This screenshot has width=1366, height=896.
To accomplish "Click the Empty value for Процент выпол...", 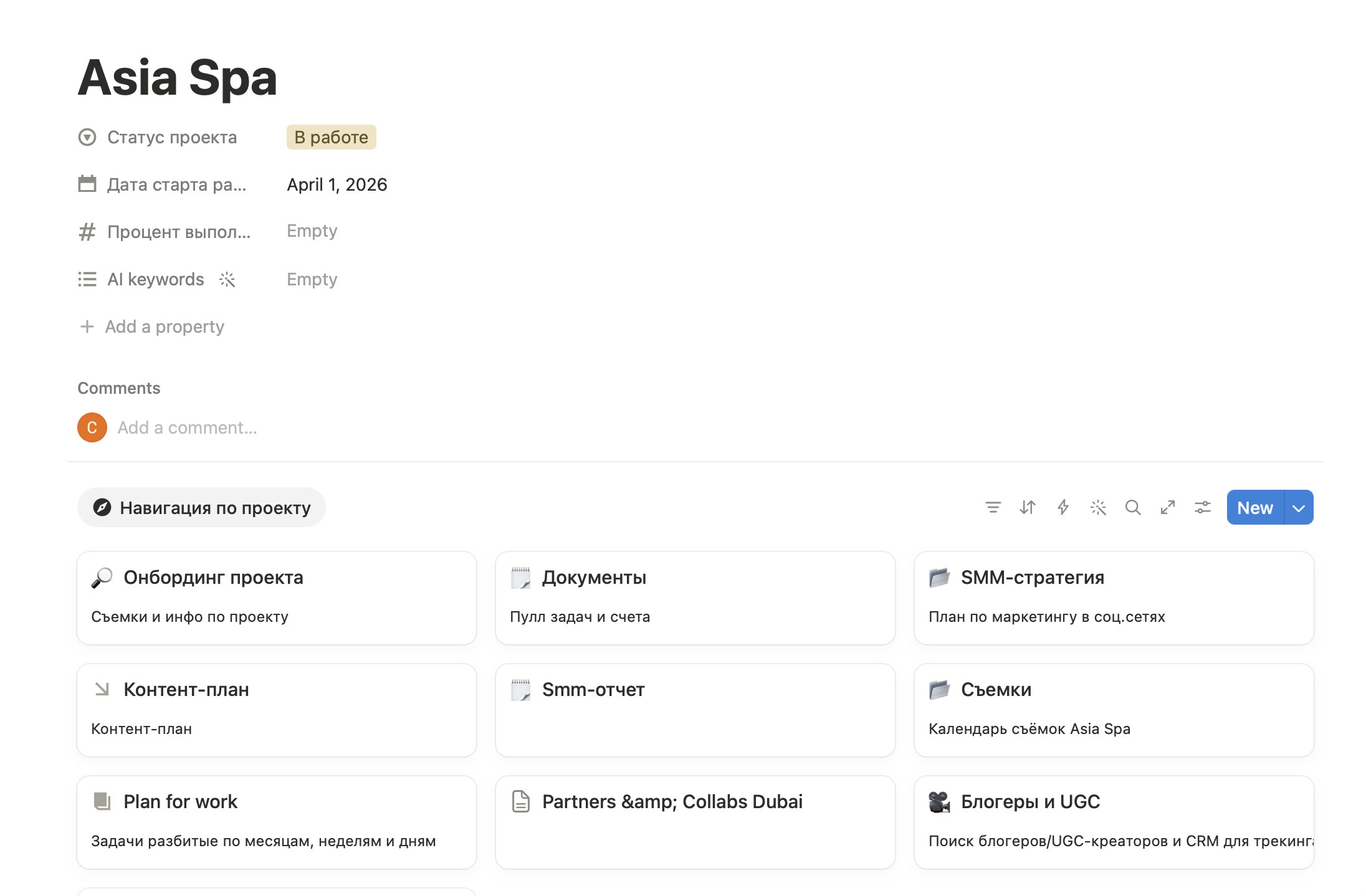I will pos(312,231).
